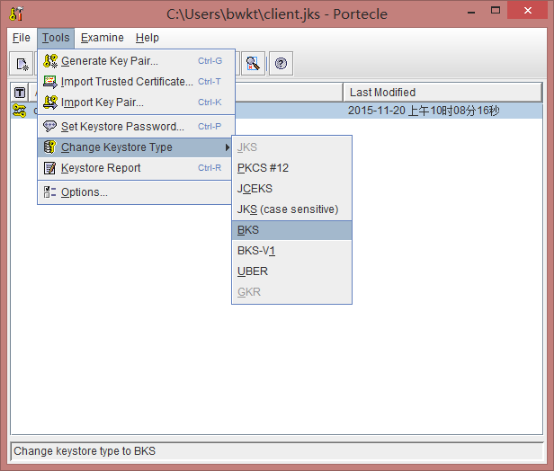Open the File menu

(21, 37)
